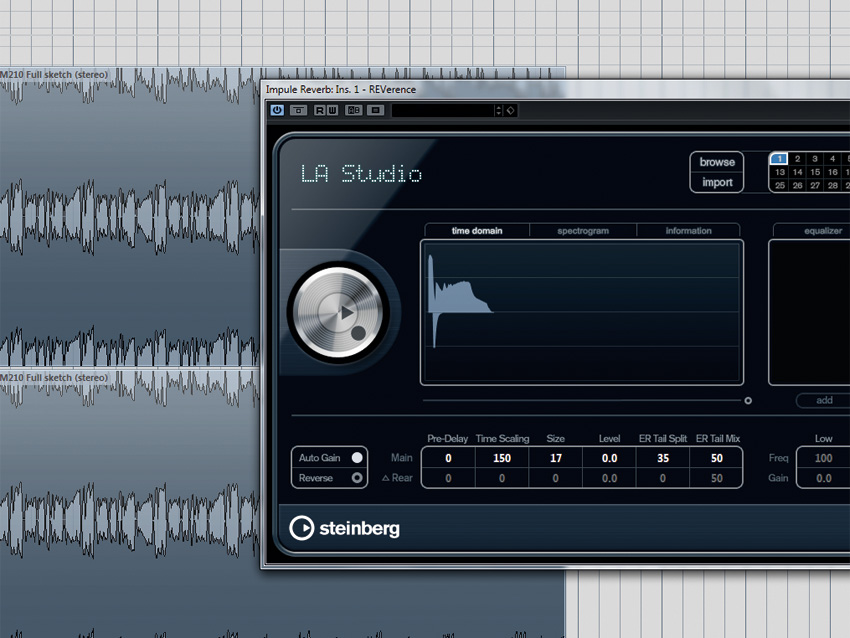Click the Low Freq value 100
The height and width of the screenshot is (638, 850).
(x=823, y=458)
